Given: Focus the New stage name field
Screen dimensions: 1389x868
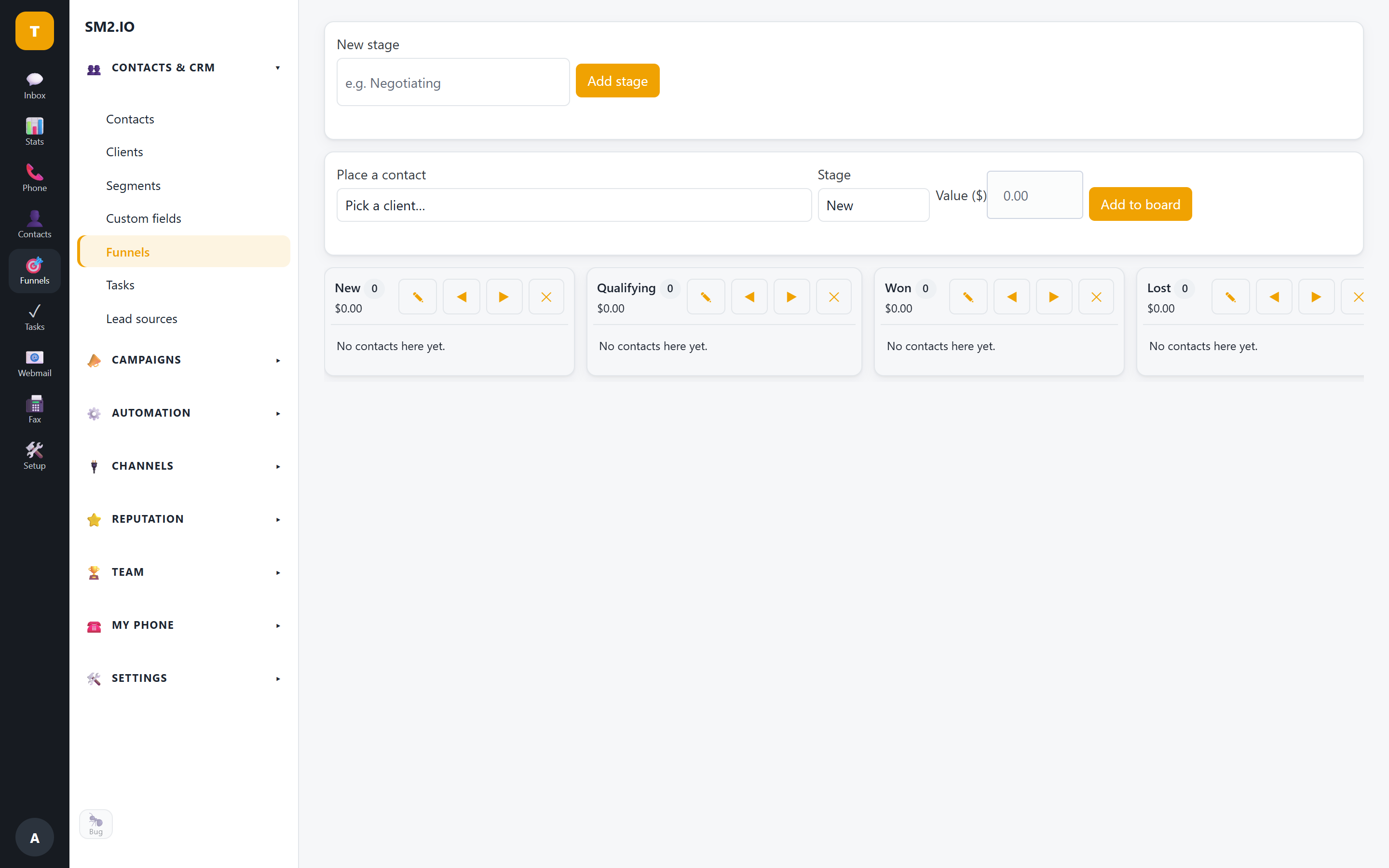Looking at the screenshot, I should point(453,82).
